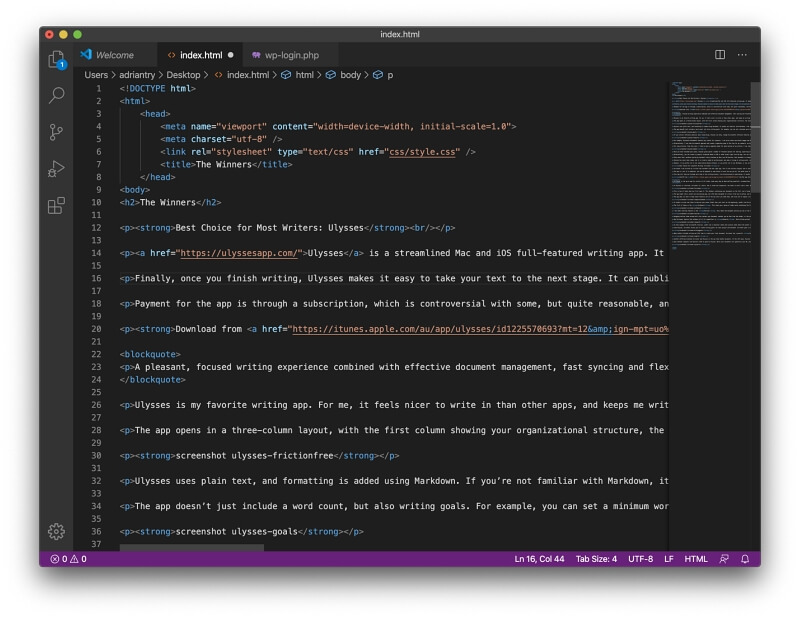Click Users in the breadcrumb path
This screenshot has height=619, width=800.
[x=96, y=75]
